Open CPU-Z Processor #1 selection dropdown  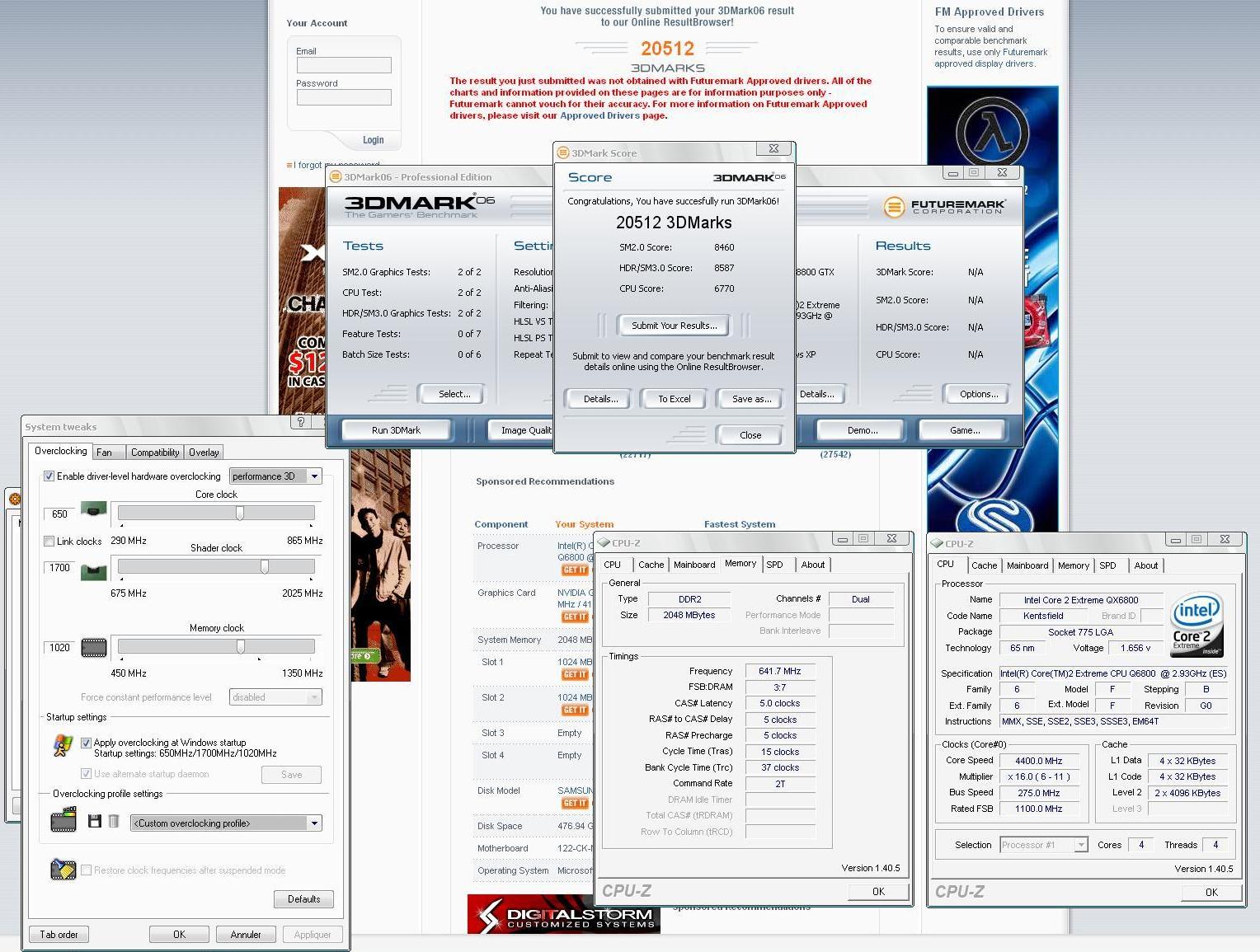1044,845
